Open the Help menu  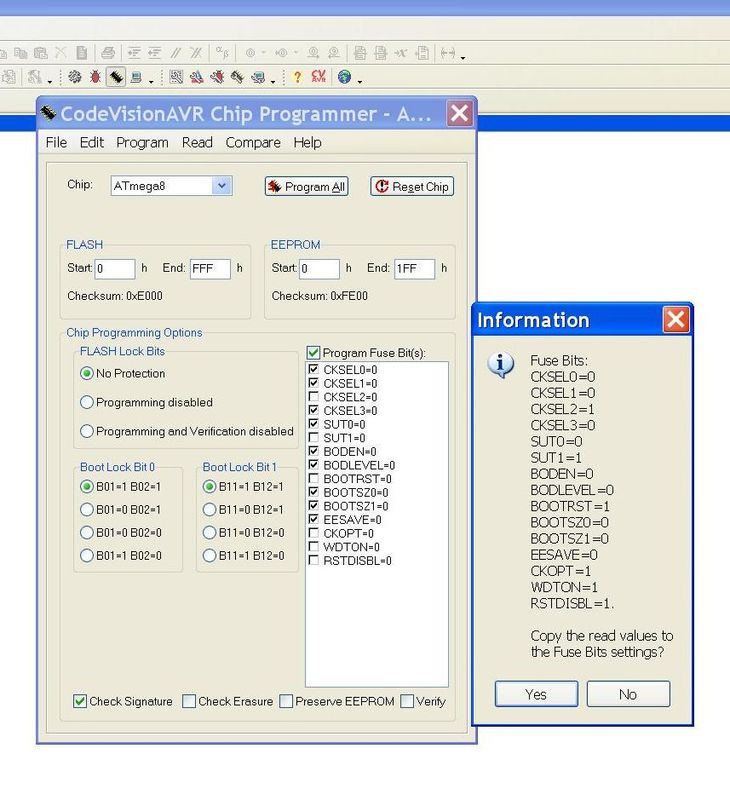click(x=307, y=142)
